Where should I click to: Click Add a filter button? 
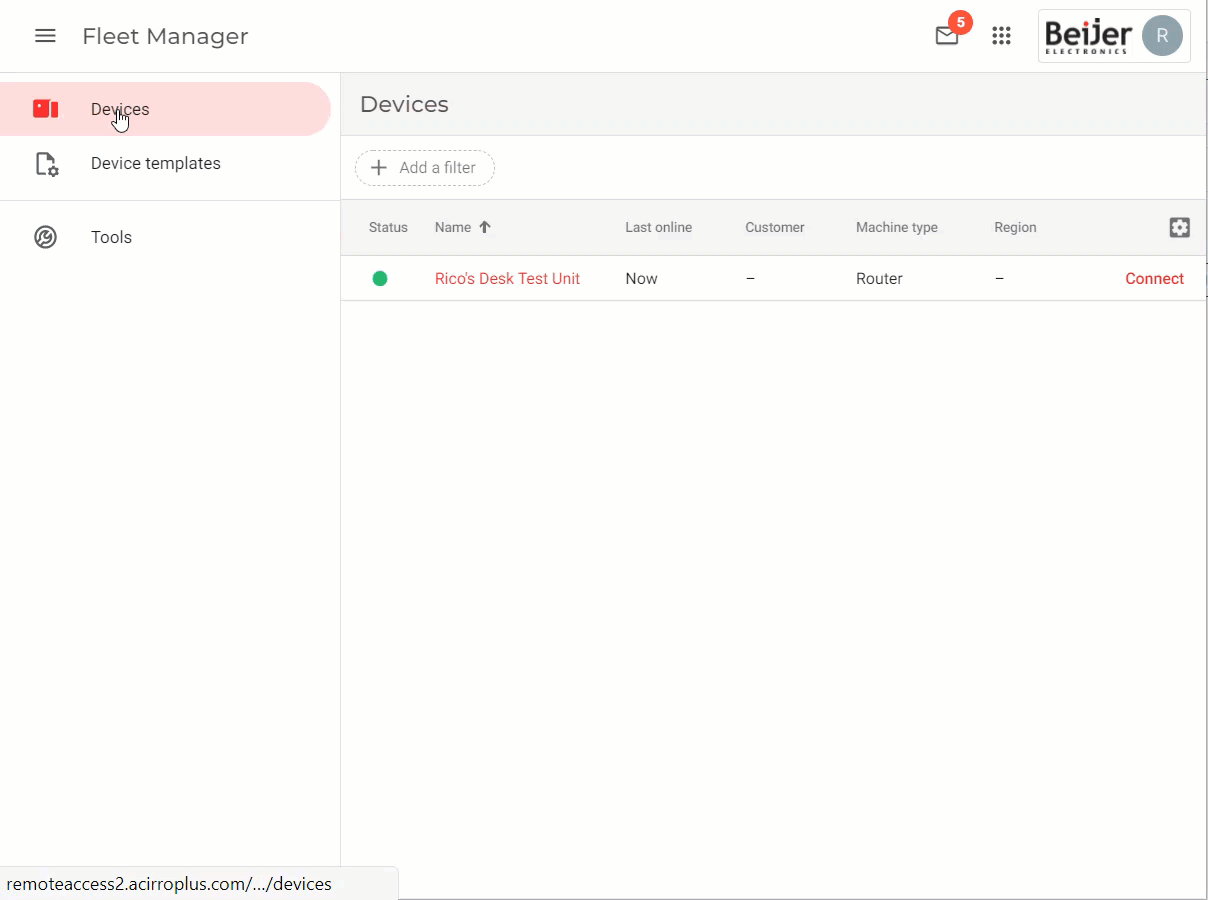[x=425, y=168]
